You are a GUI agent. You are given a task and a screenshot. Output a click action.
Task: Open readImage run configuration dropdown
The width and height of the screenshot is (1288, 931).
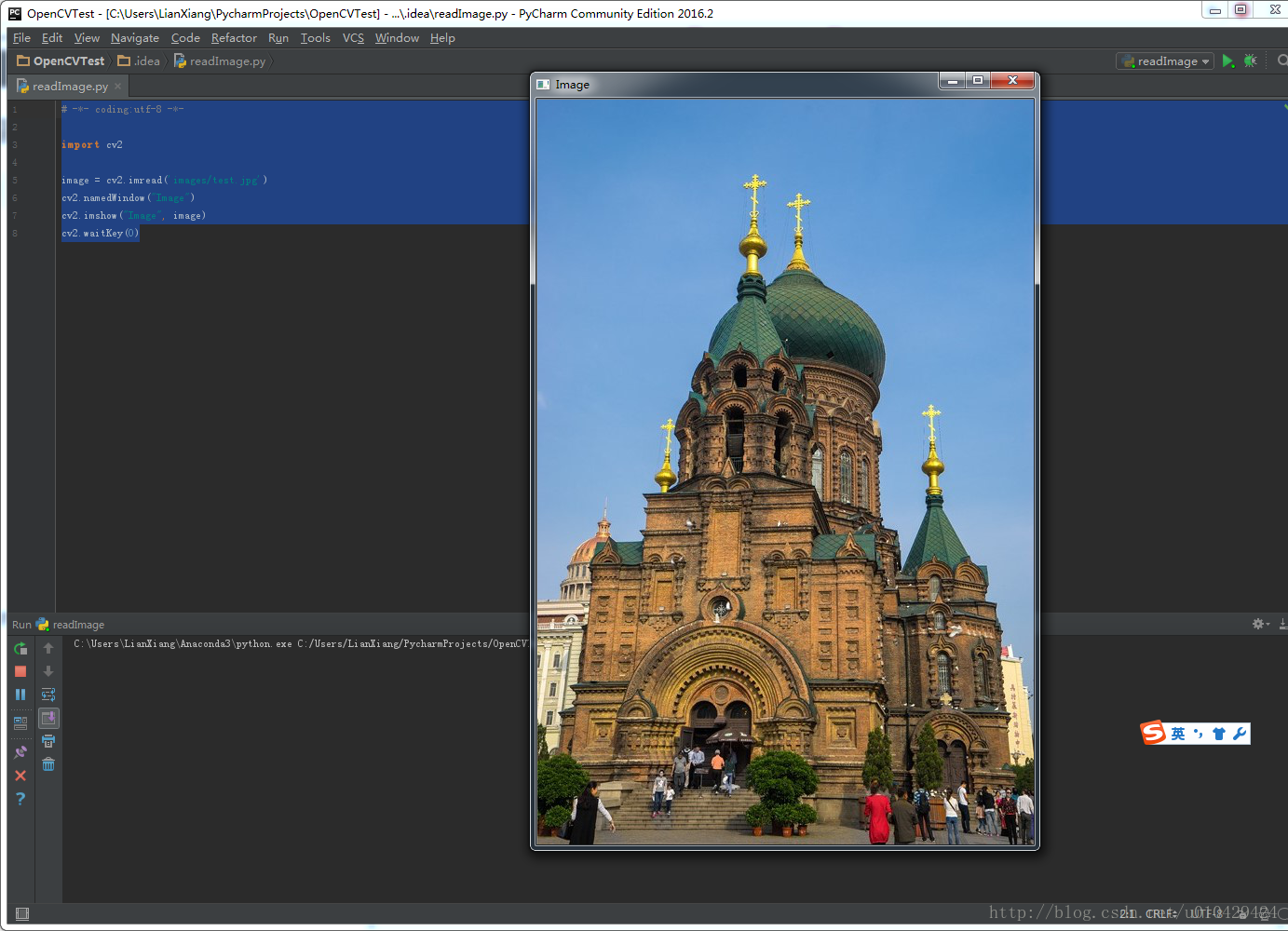pos(1165,61)
